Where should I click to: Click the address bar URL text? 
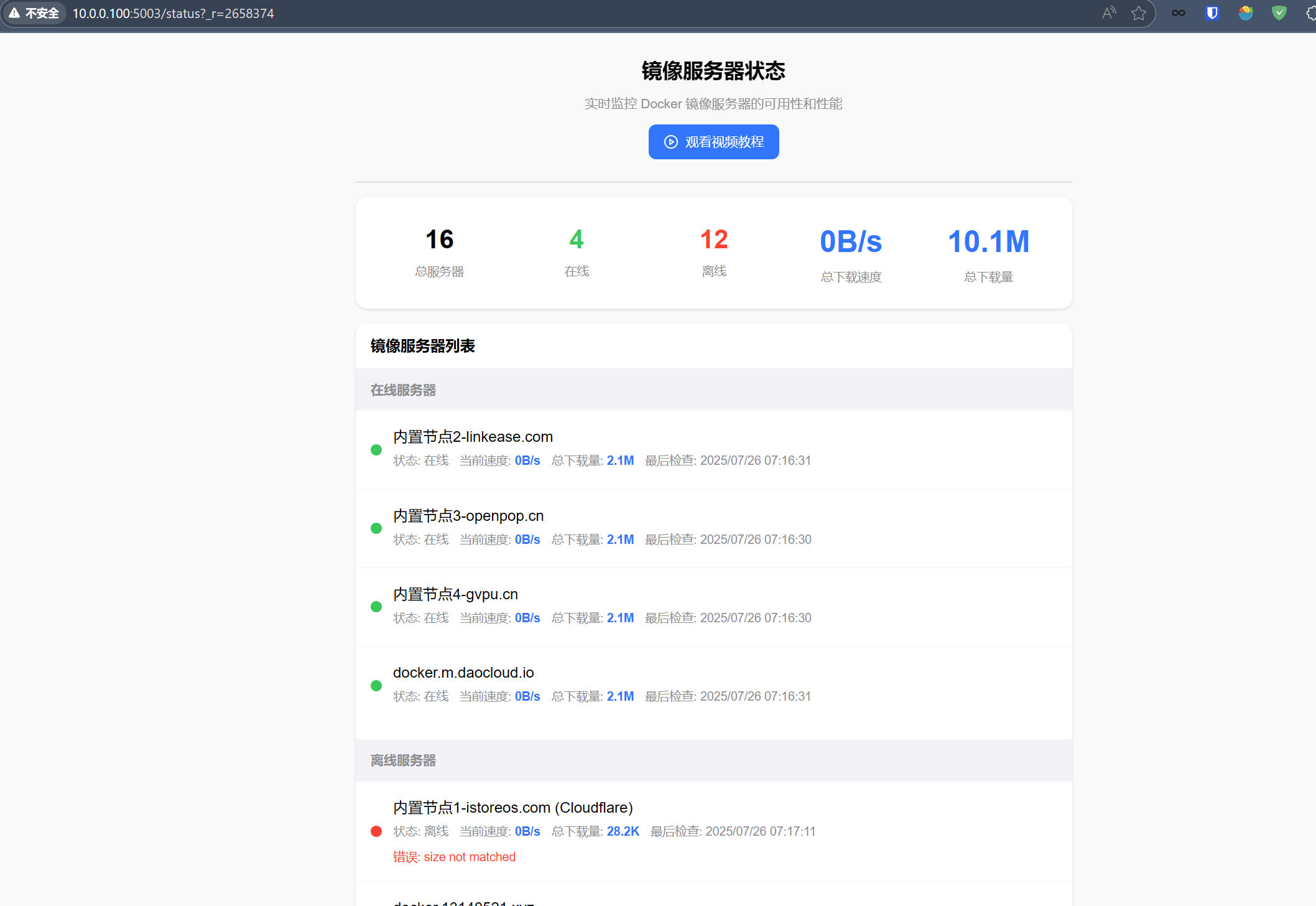173,13
